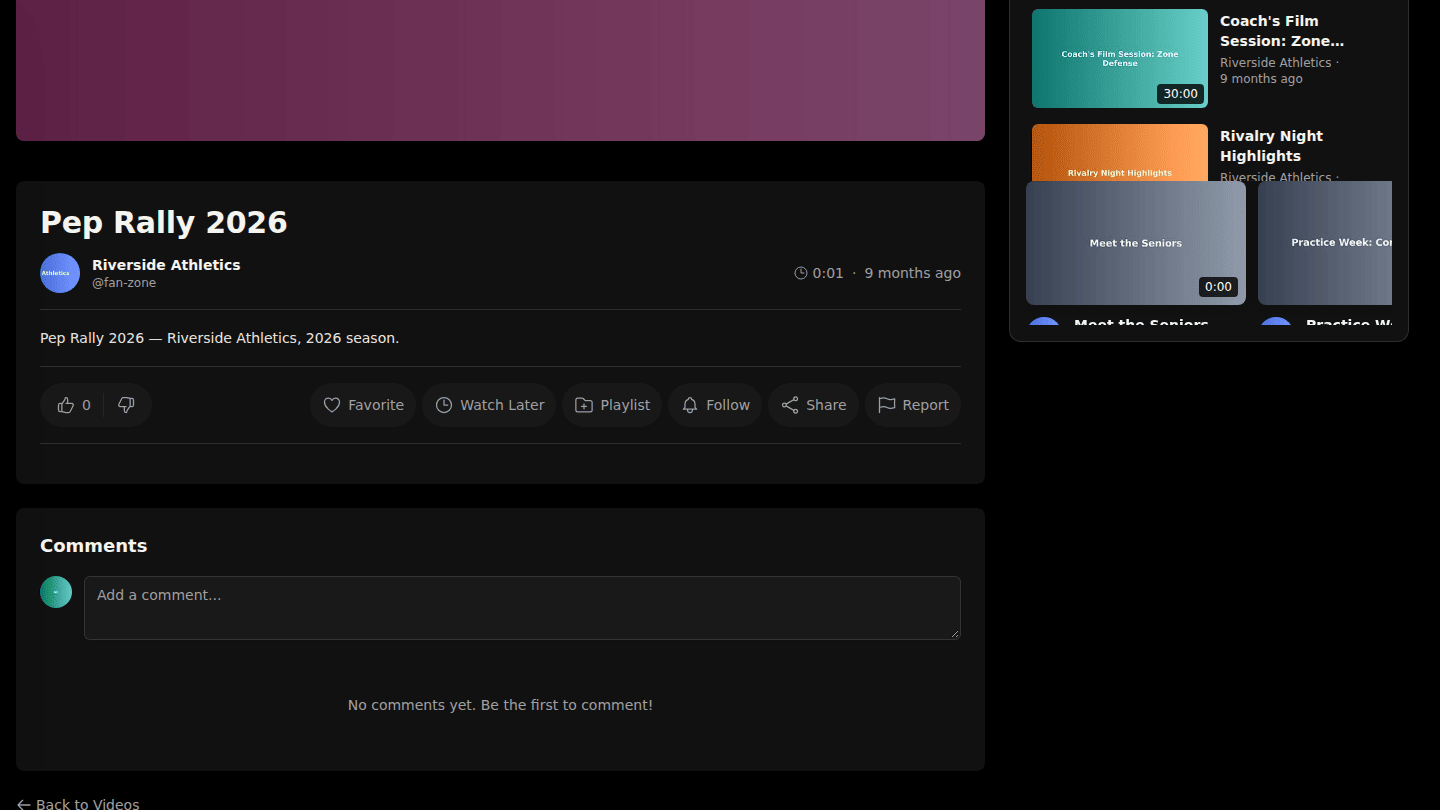This screenshot has height=810, width=1440.
Task: Click the Add a comment text box
Action: click(x=522, y=608)
